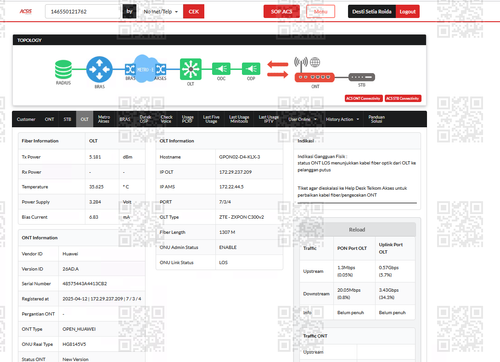The image size is (500, 362).
Task: Click the Vendor ID value Huawei
Action: click(70, 254)
